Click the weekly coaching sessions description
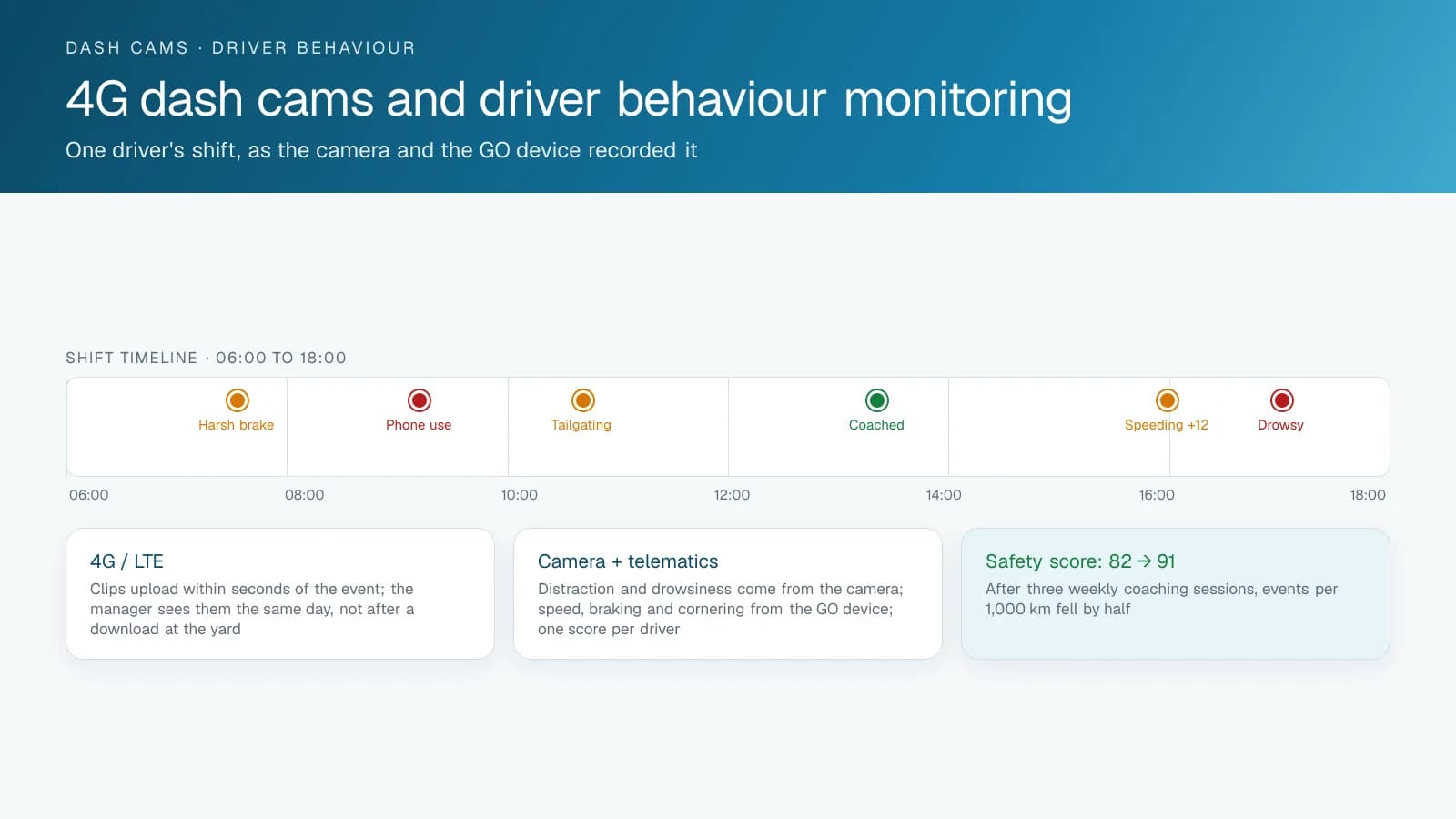The height and width of the screenshot is (819, 1456). click(x=1161, y=599)
